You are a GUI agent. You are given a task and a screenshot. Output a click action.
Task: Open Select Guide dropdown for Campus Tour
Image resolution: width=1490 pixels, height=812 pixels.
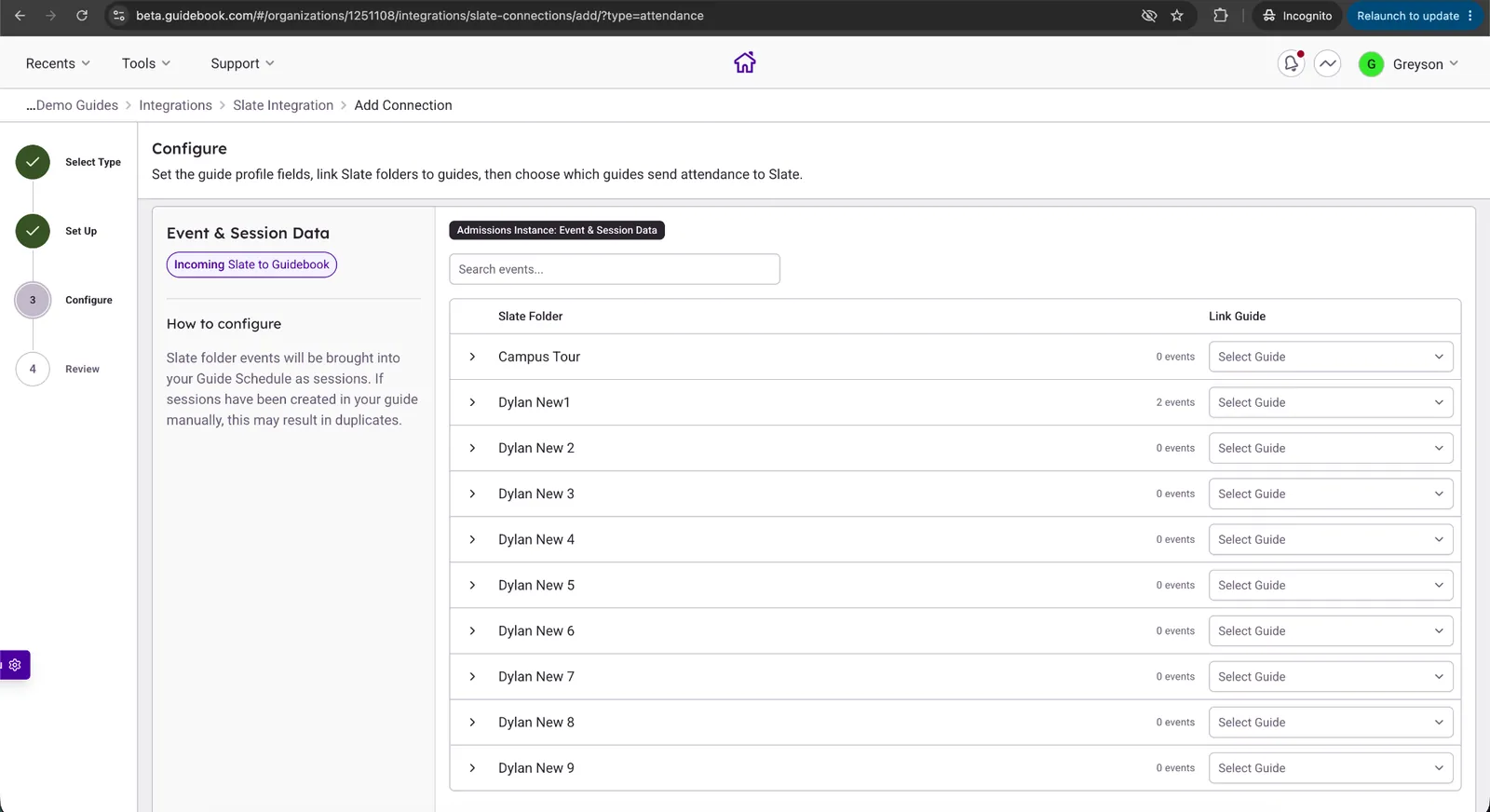coord(1331,357)
